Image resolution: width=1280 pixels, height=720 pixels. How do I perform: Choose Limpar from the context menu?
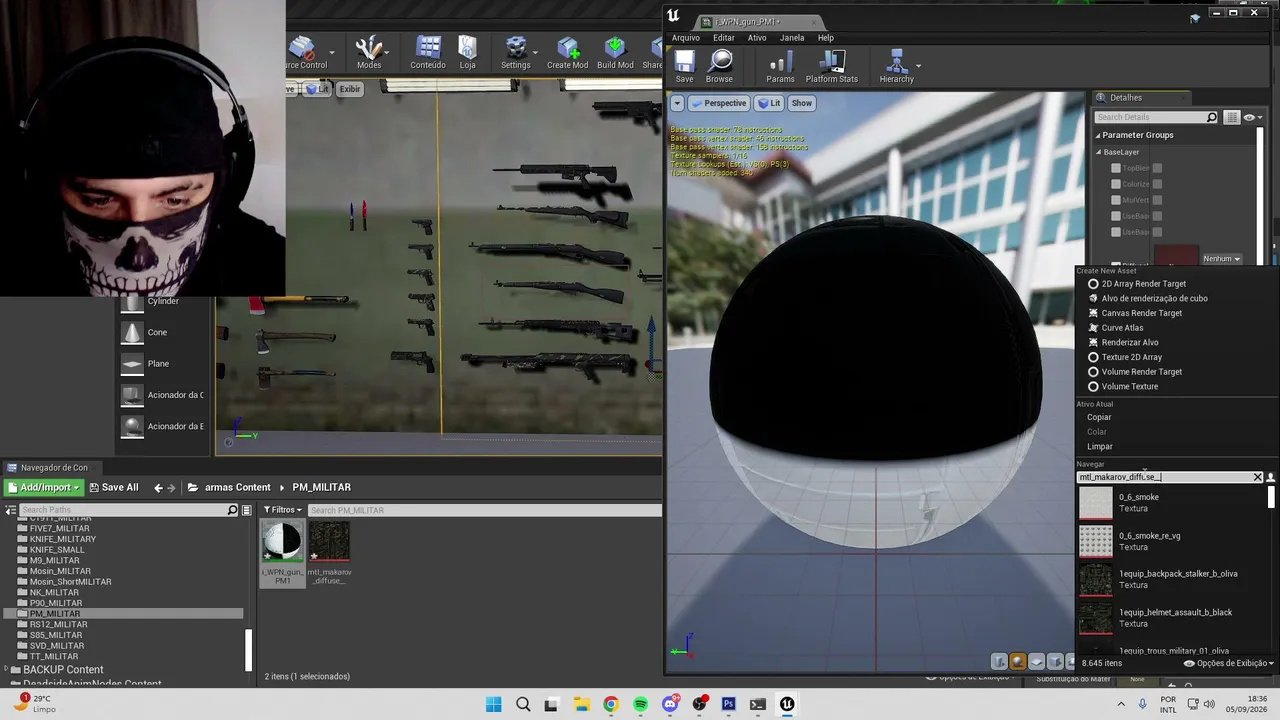1099,446
